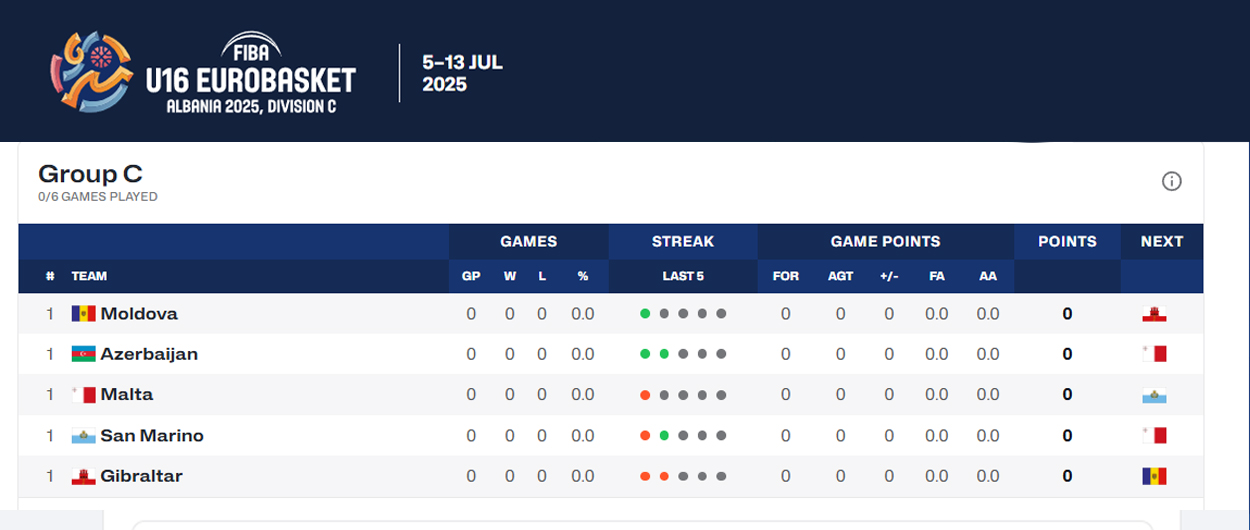
Task: Click next-opponent flag in Azerbaijan's row
Action: (x=1154, y=354)
